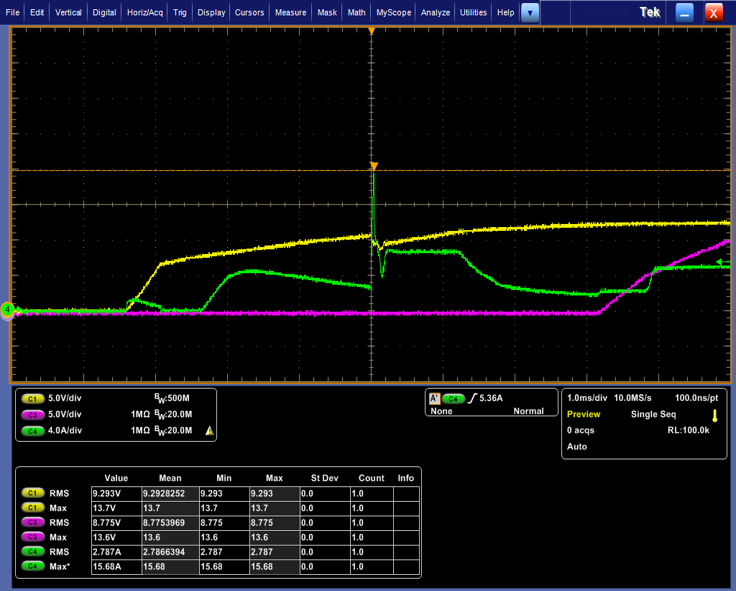
Task: Click the Single Seq acquisition label
Action: [653, 414]
